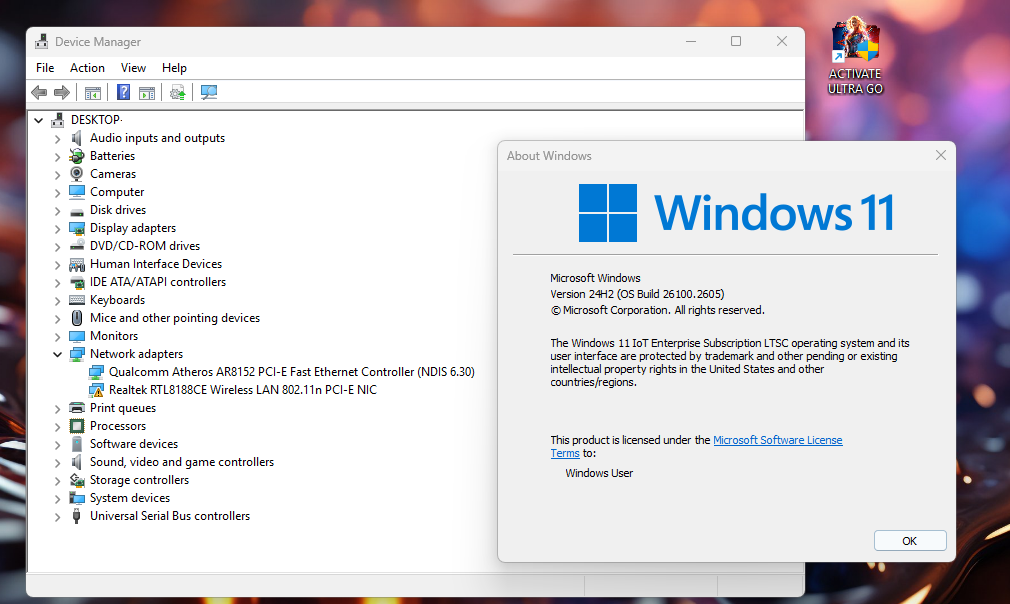Expand Audio inputs and outputs chevron
Screen dimensions: 1010x604
tap(57, 138)
